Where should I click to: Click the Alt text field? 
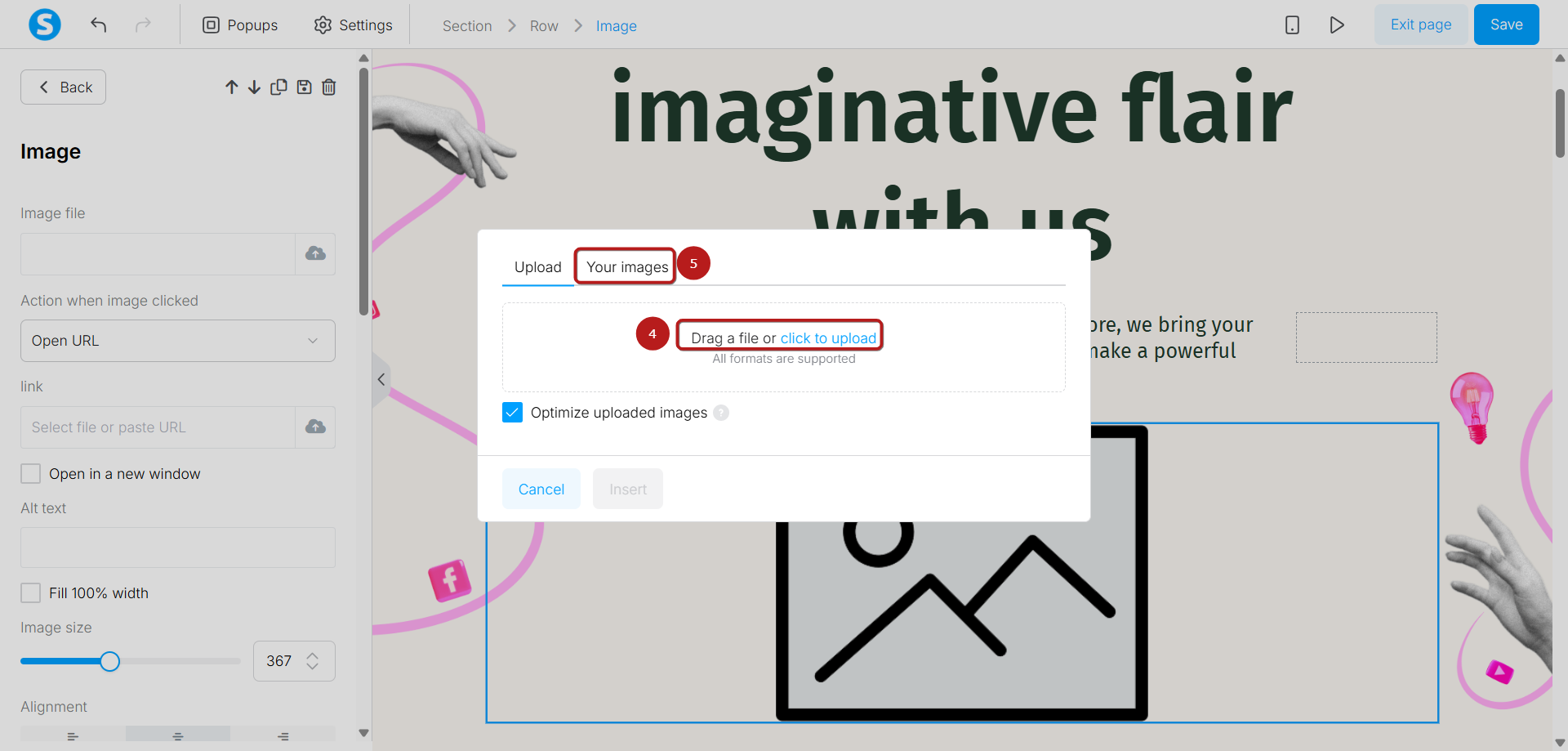click(178, 548)
